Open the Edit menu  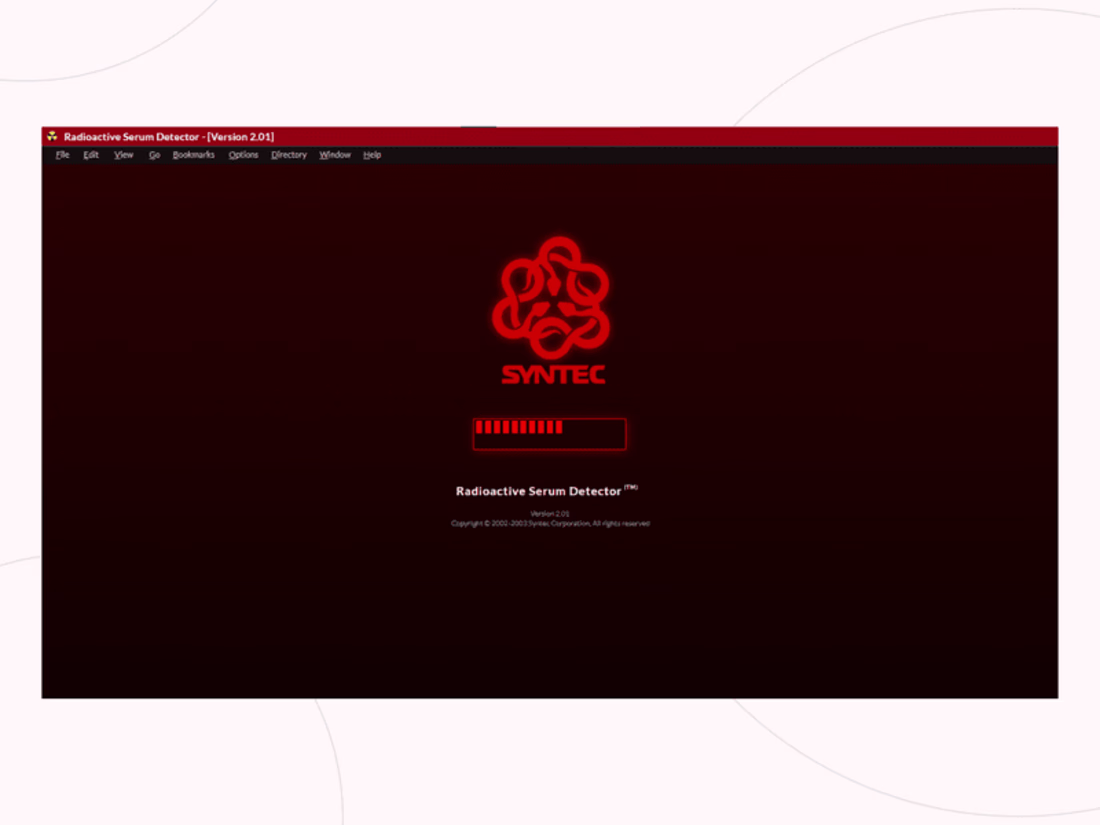click(89, 155)
